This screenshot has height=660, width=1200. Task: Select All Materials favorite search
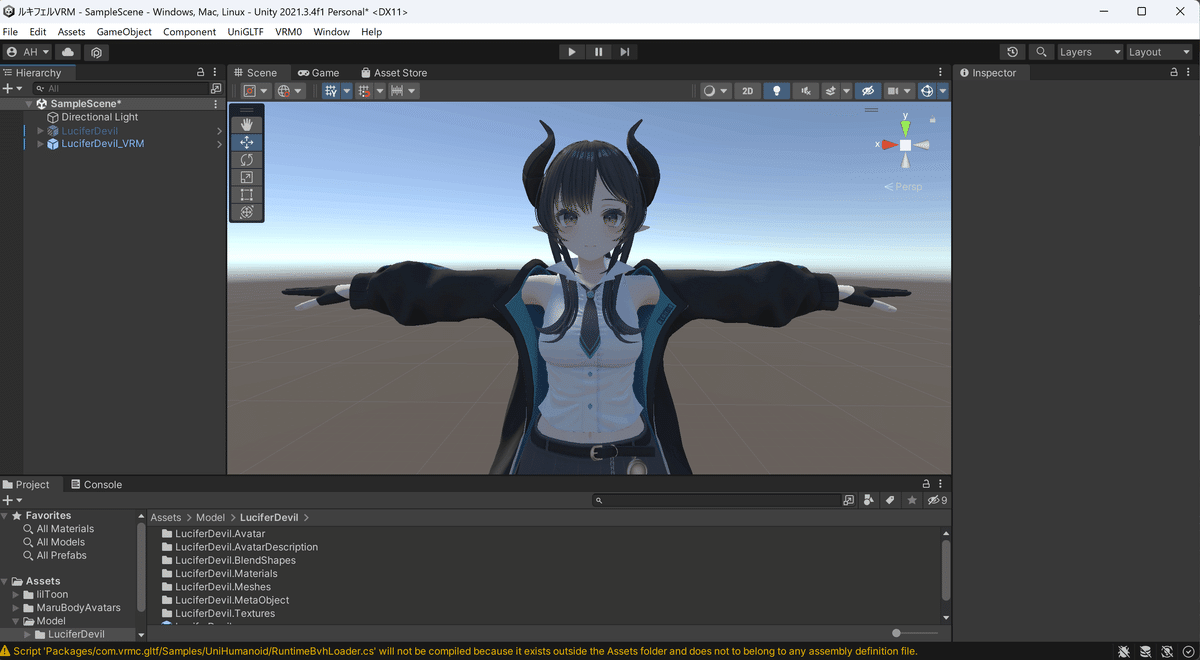point(65,529)
